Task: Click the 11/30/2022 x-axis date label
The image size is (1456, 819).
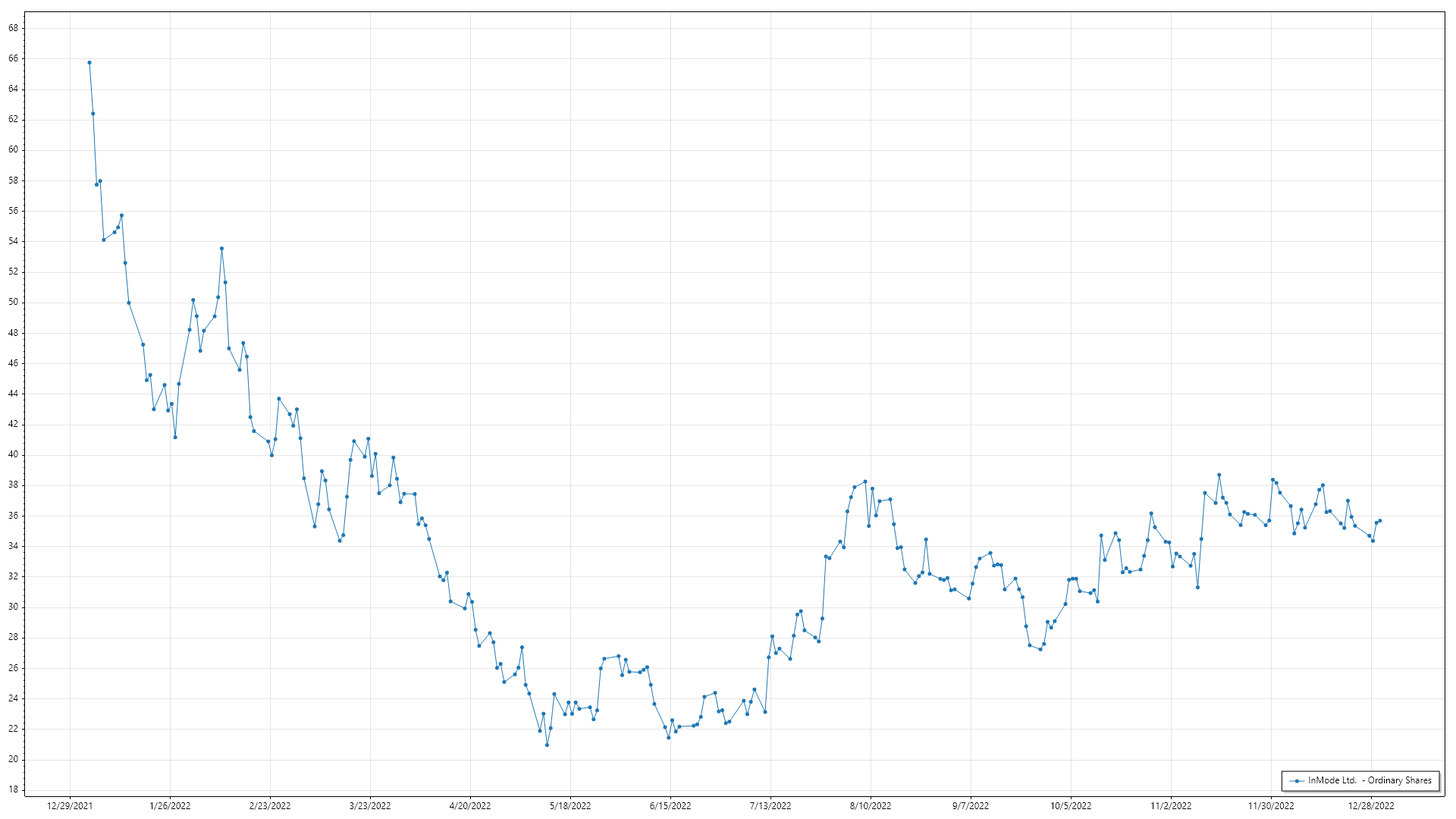Action: tap(1271, 806)
